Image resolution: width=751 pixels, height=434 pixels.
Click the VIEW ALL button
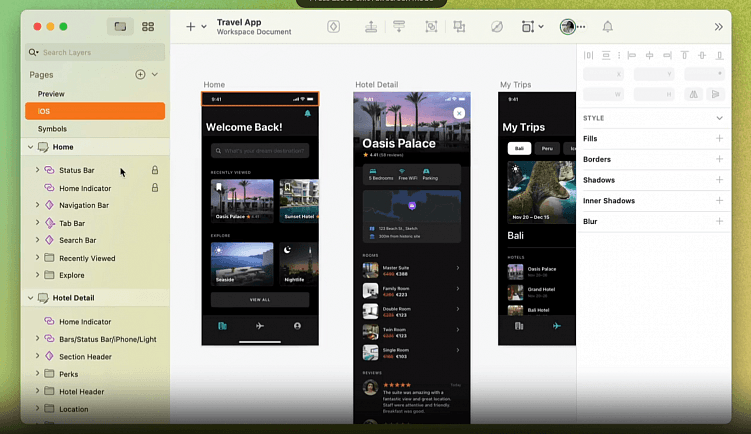point(260,300)
